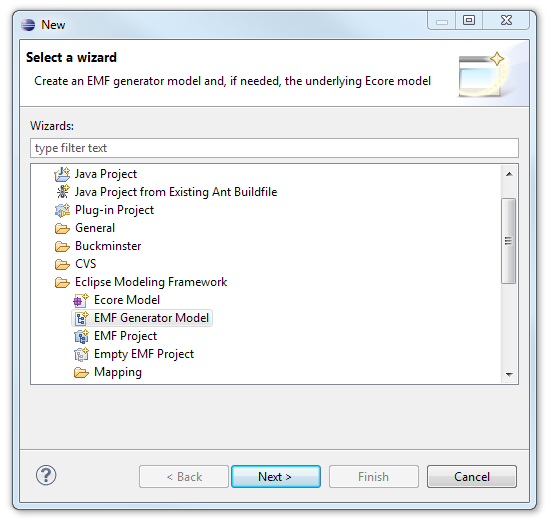
Task: Click the scrollbar down arrow in wizards list
Action: click(x=509, y=374)
